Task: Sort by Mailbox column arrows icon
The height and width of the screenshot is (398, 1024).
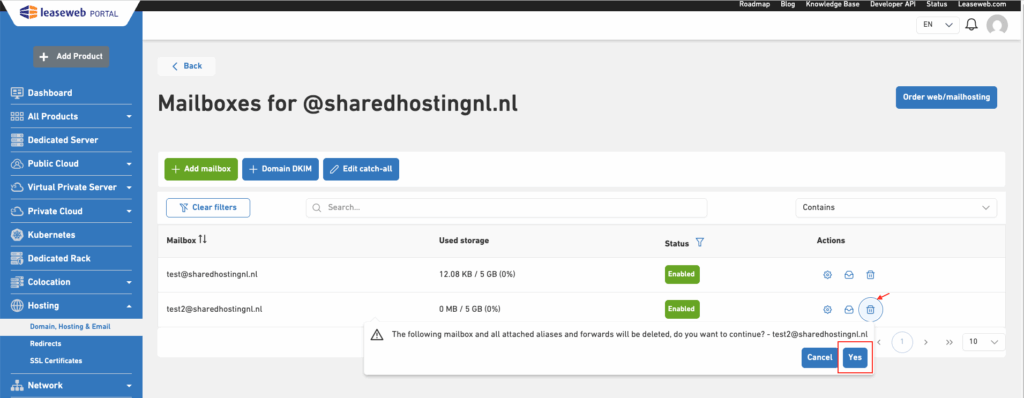Action: [x=202, y=240]
